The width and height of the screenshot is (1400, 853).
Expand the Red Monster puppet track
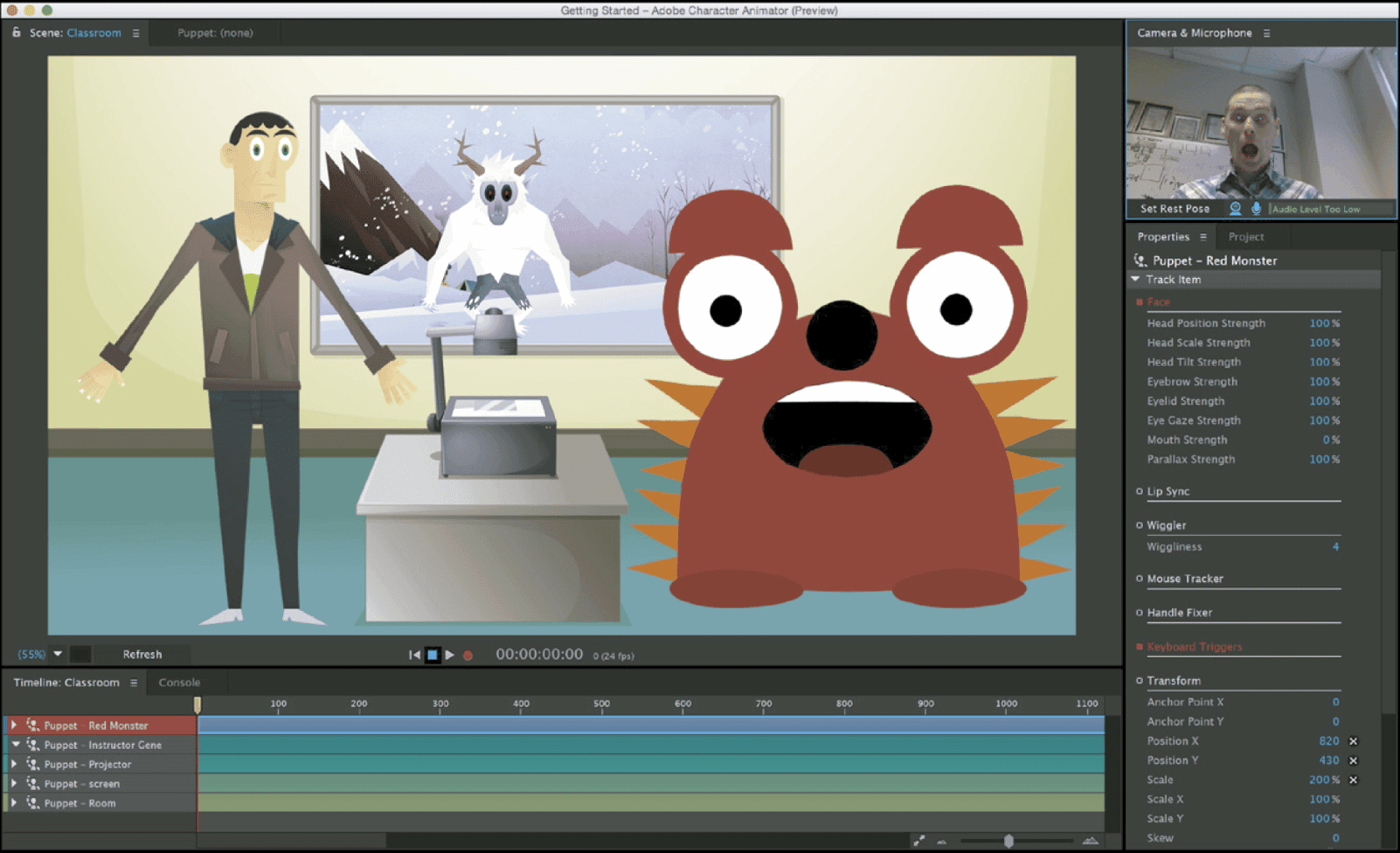[x=14, y=725]
